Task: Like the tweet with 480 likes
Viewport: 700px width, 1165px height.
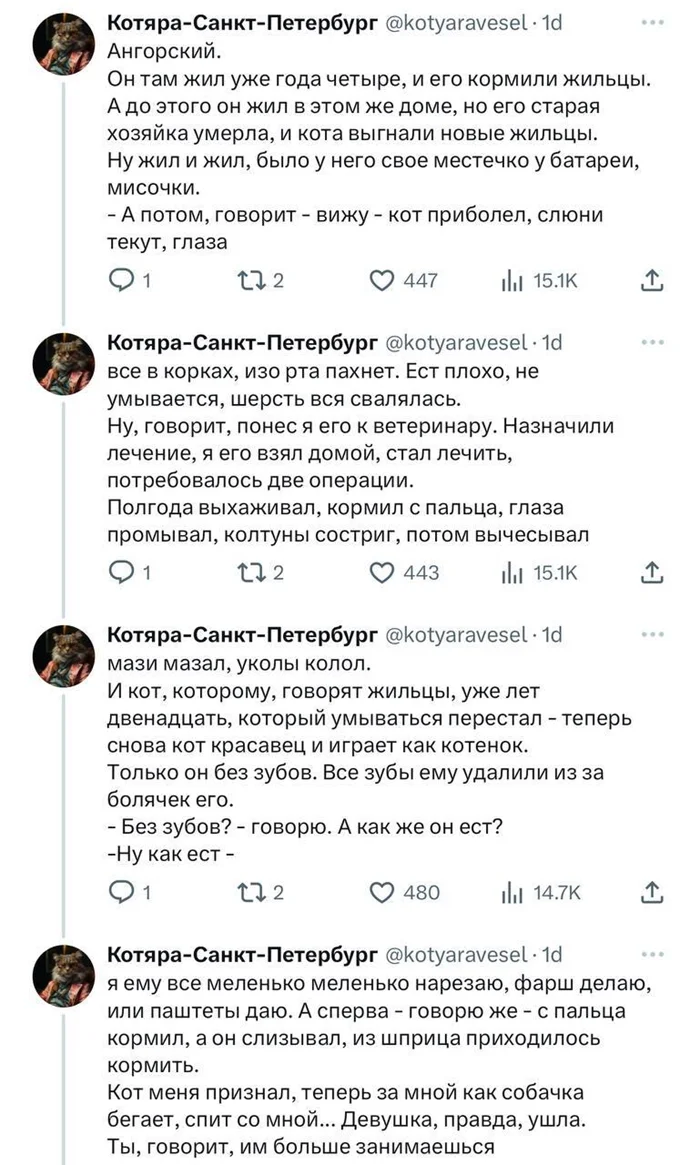Action: [382, 892]
